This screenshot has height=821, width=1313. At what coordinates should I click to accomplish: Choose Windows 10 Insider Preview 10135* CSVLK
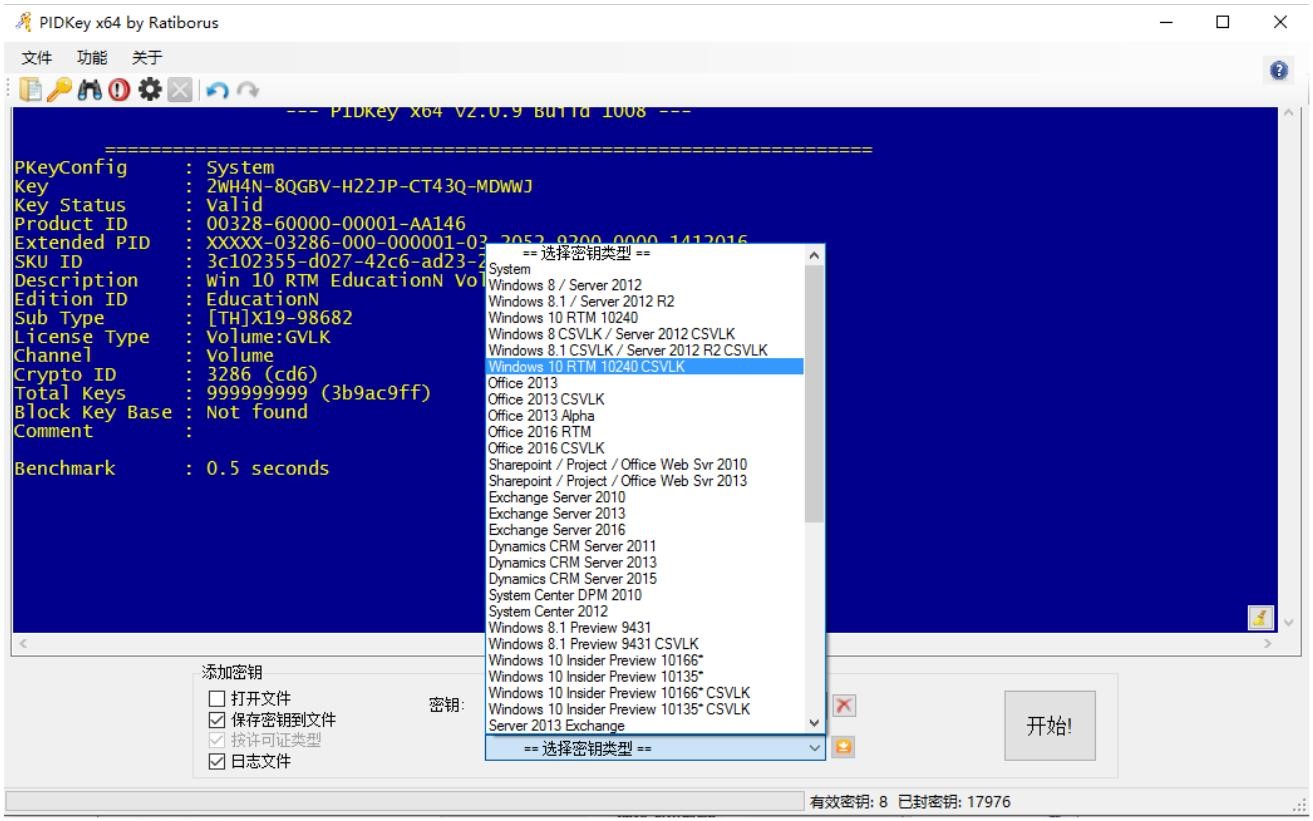(x=645, y=709)
